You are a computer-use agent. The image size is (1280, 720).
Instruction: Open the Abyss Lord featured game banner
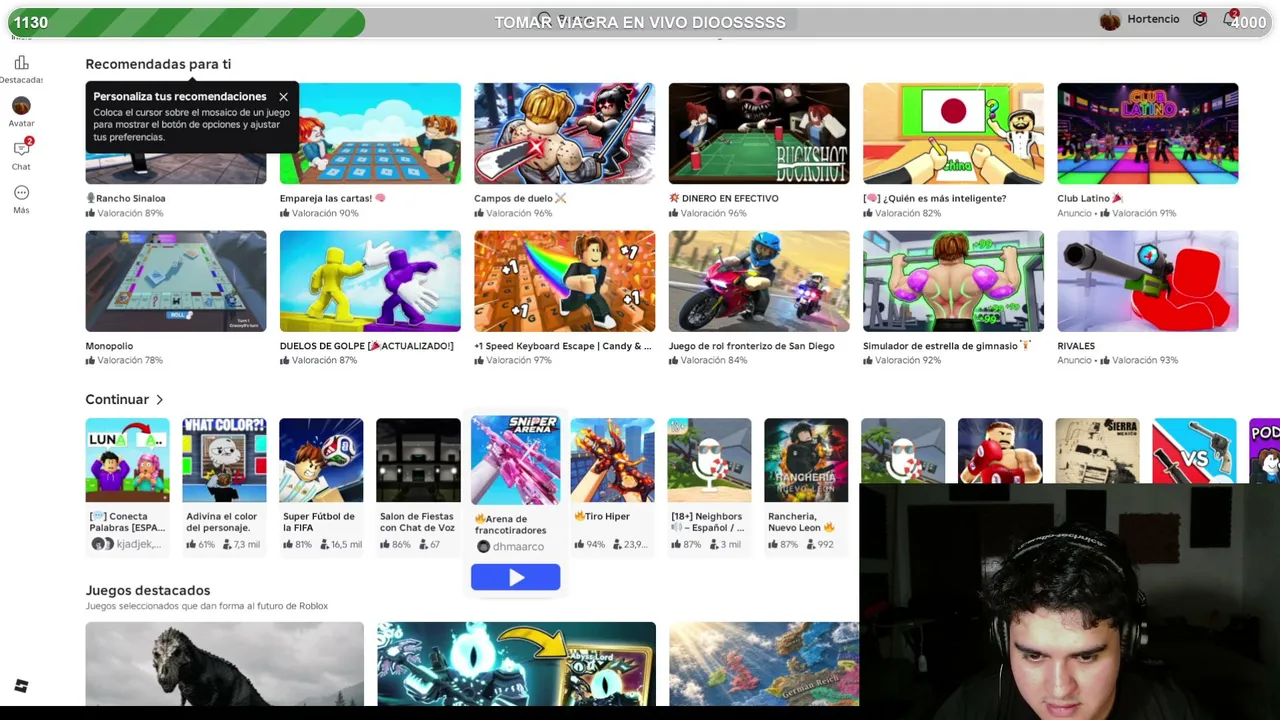click(x=516, y=664)
